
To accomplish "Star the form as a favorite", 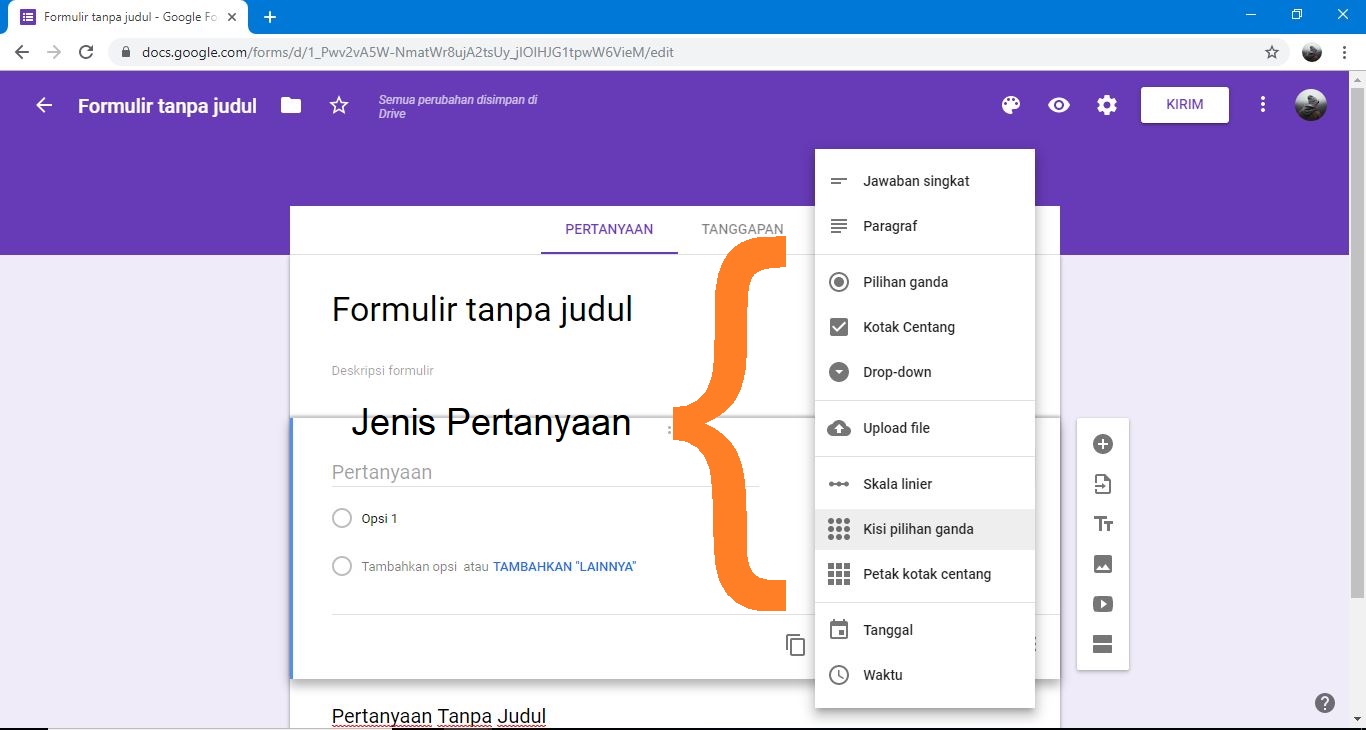I will pos(339,104).
